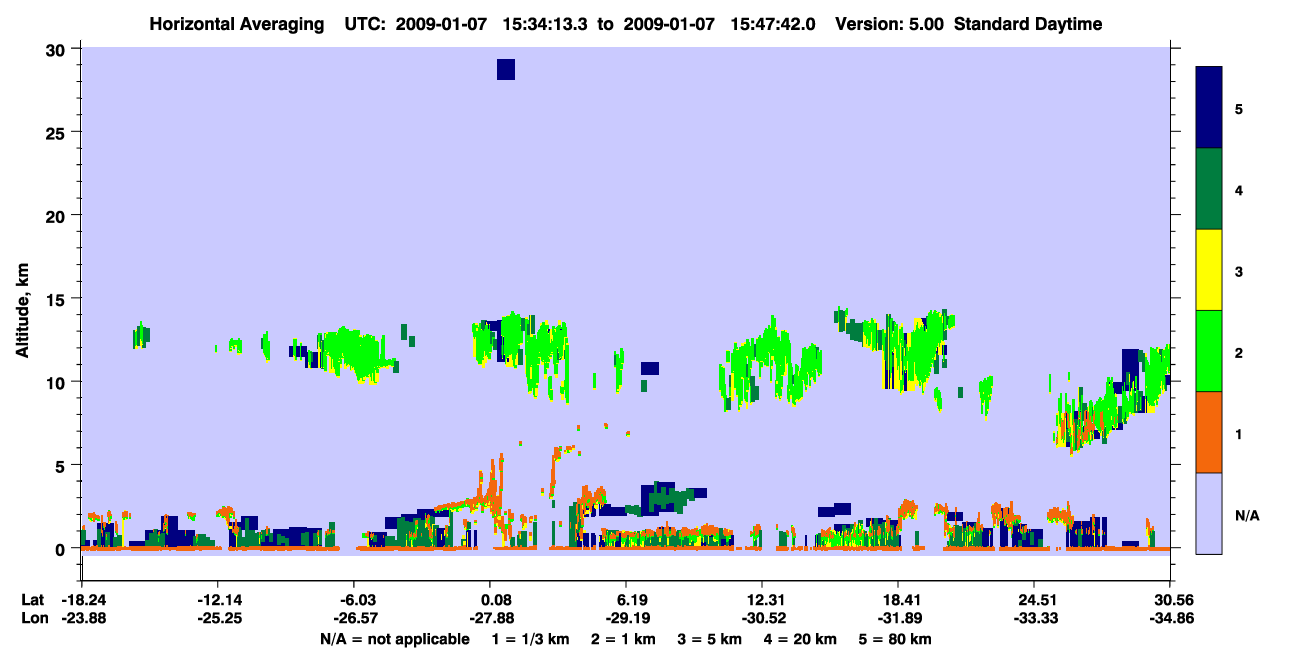This screenshot has width=1300, height=667.
Task: Click longitude value -29.19
Action: 626,618
